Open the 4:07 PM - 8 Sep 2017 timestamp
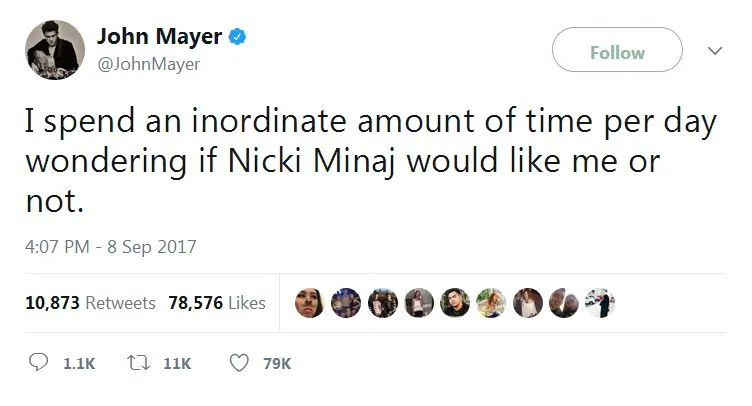This screenshot has height=406, width=752. click(x=111, y=247)
